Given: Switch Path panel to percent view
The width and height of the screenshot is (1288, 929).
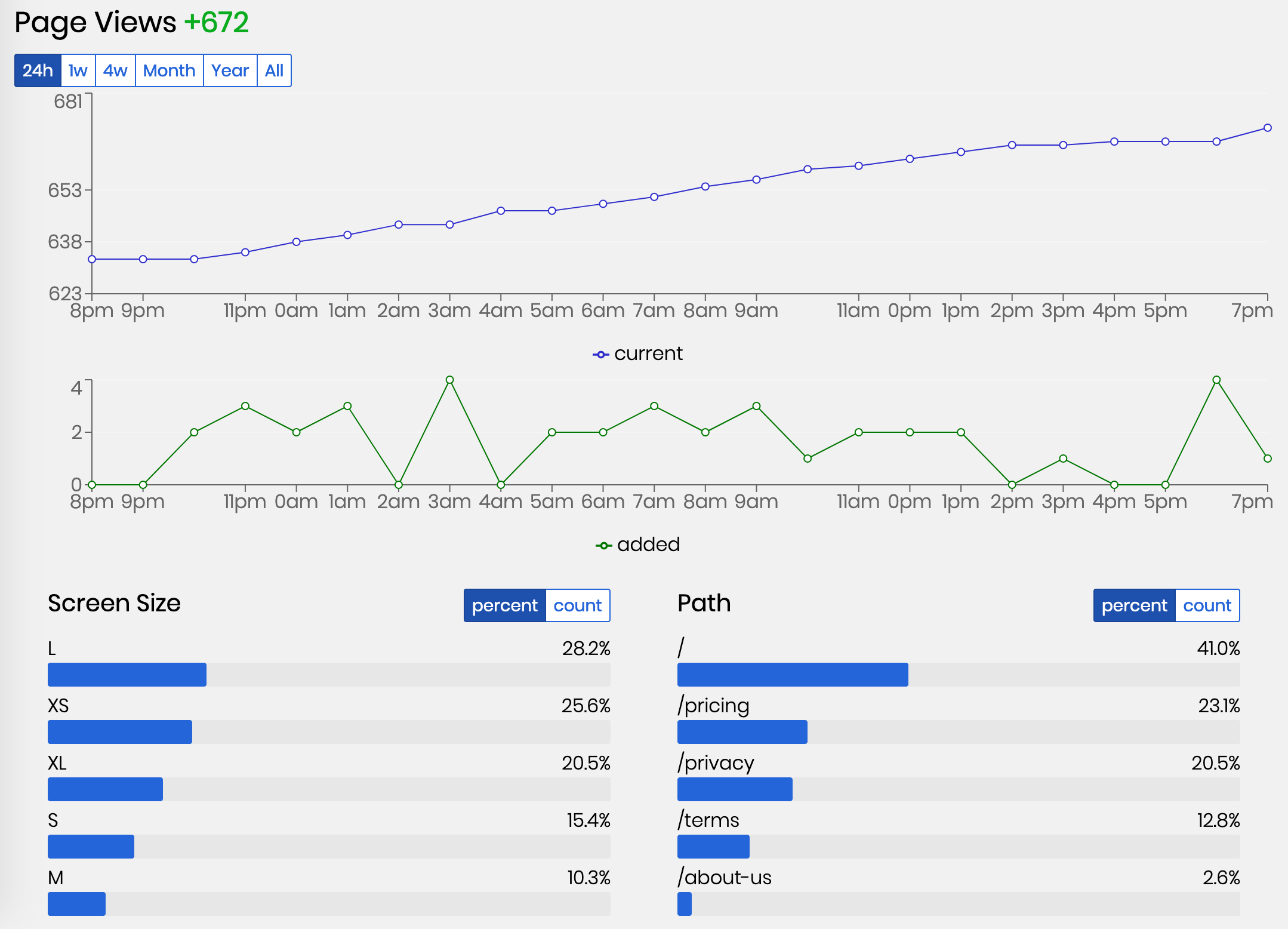Looking at the screenshot, I should point(1134,605).
